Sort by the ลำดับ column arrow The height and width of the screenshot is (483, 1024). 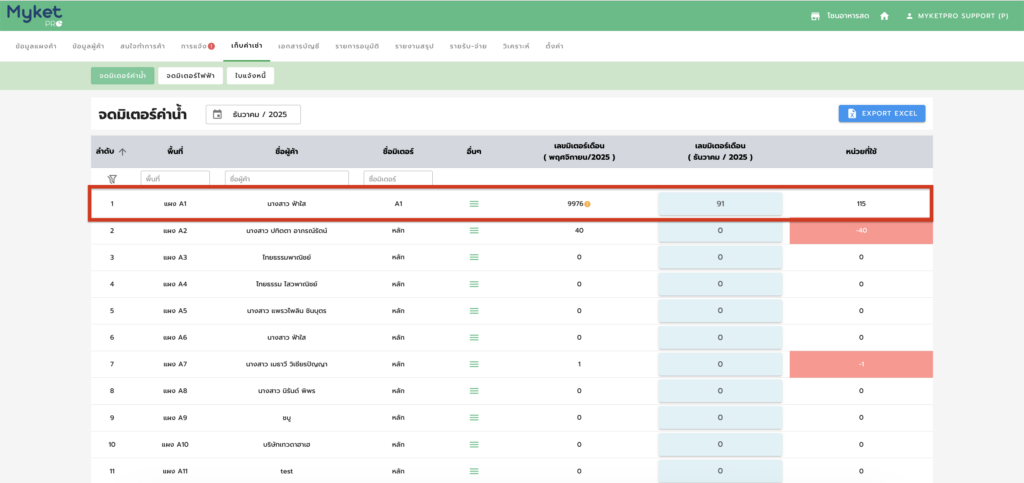123,152
